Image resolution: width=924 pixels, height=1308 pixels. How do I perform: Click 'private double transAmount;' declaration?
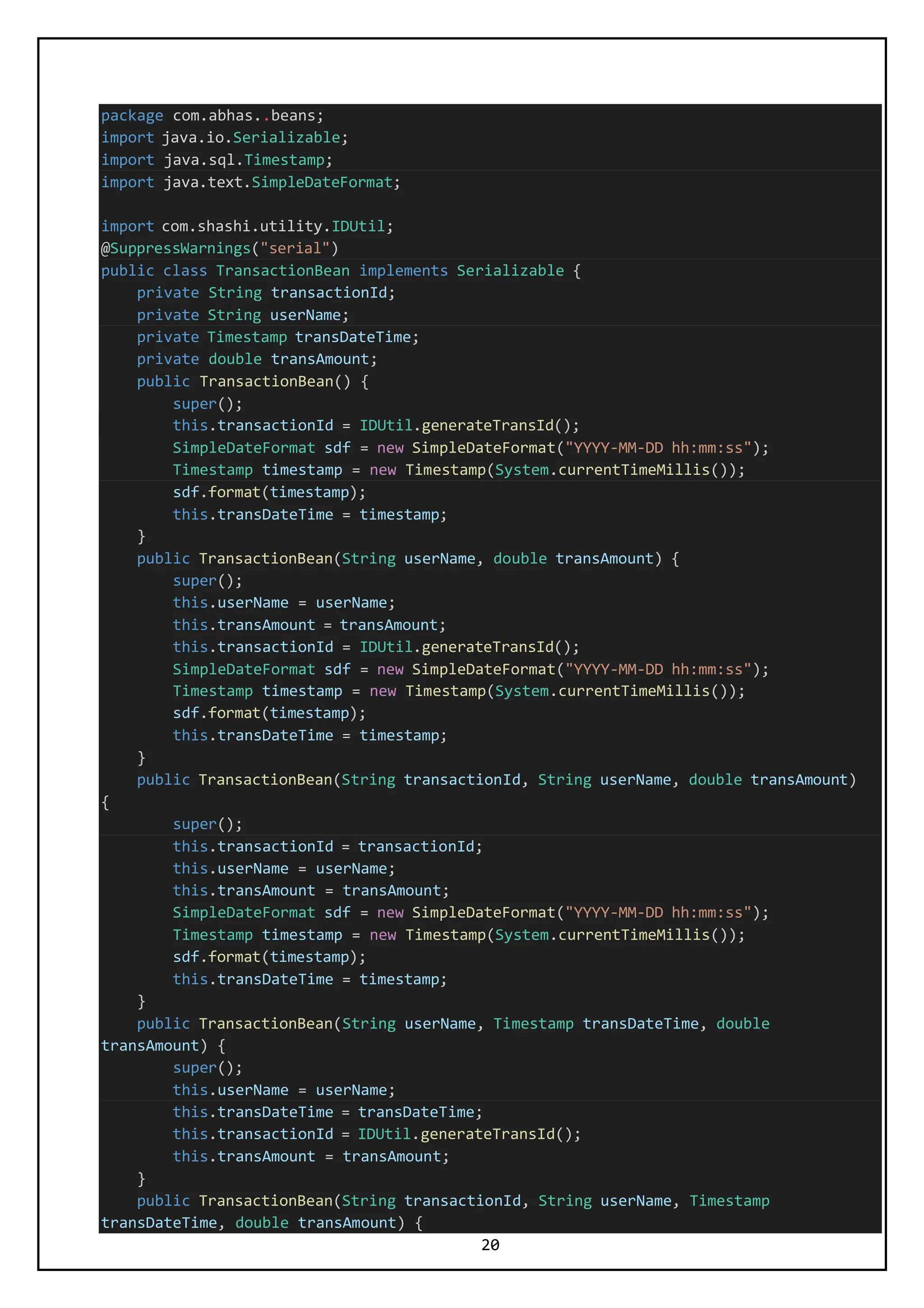tap(257, 359)
